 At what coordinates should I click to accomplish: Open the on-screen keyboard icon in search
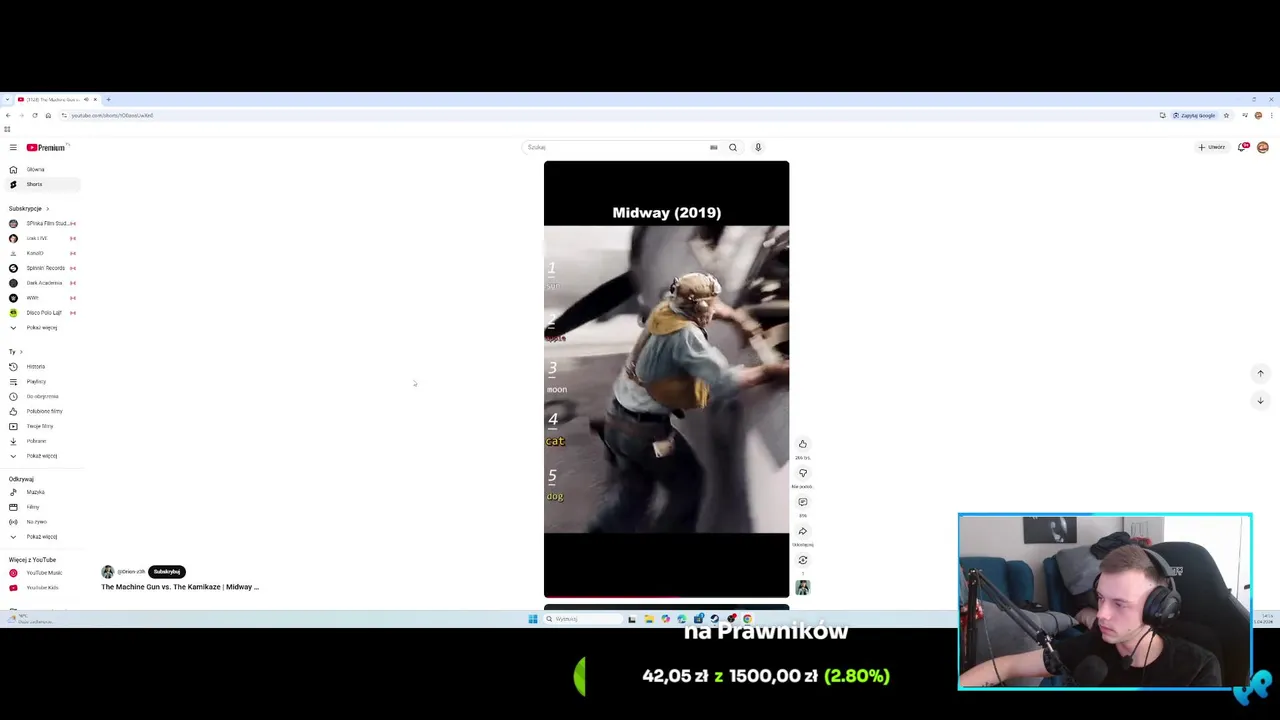point(713,147)
